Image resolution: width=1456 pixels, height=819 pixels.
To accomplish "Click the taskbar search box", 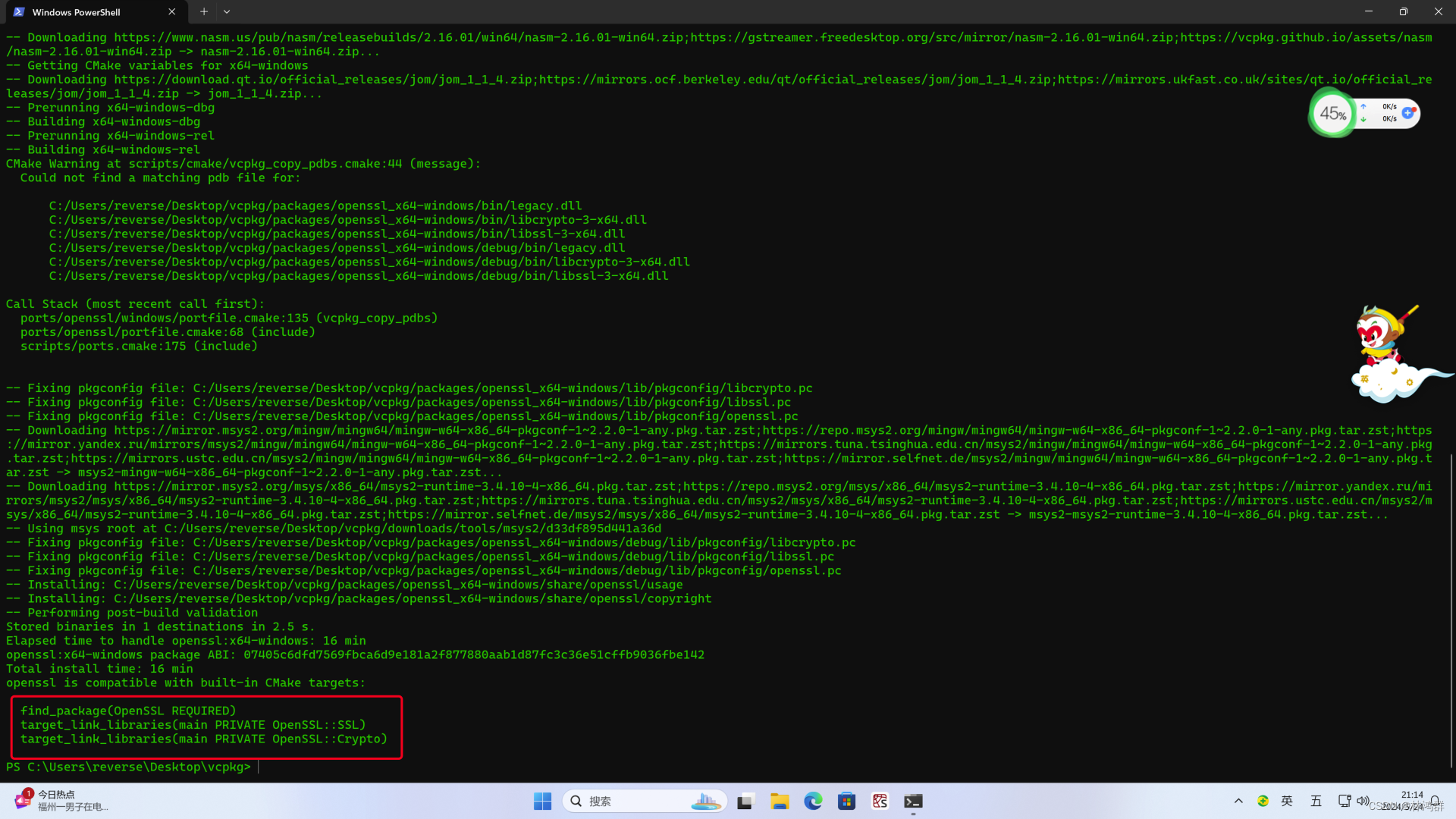I will [645, 801].
